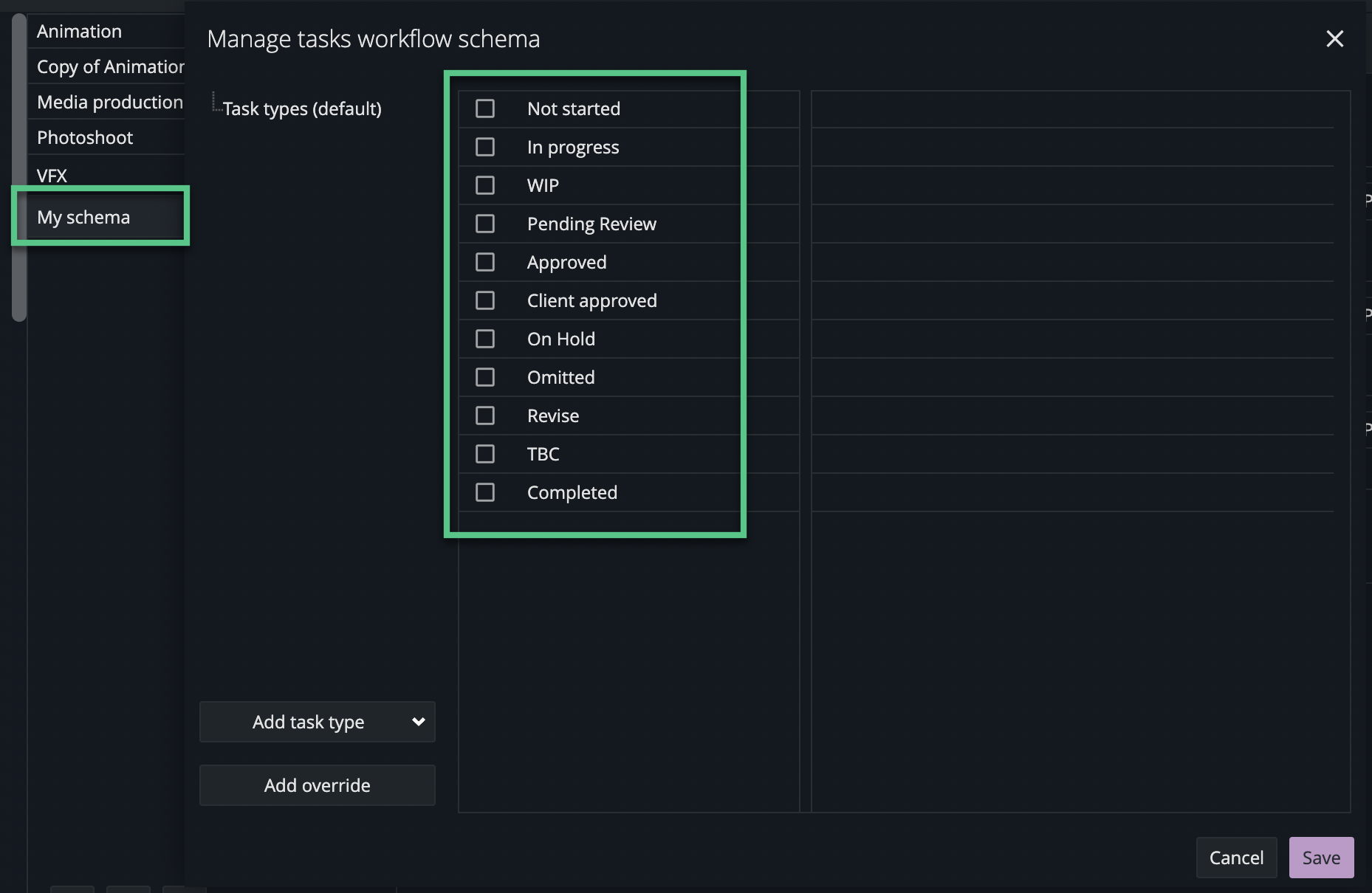Enable the Not started status checkbox
Image resolution: width=1372 pixels, height=893 pixels.
(x=485, y=108)
